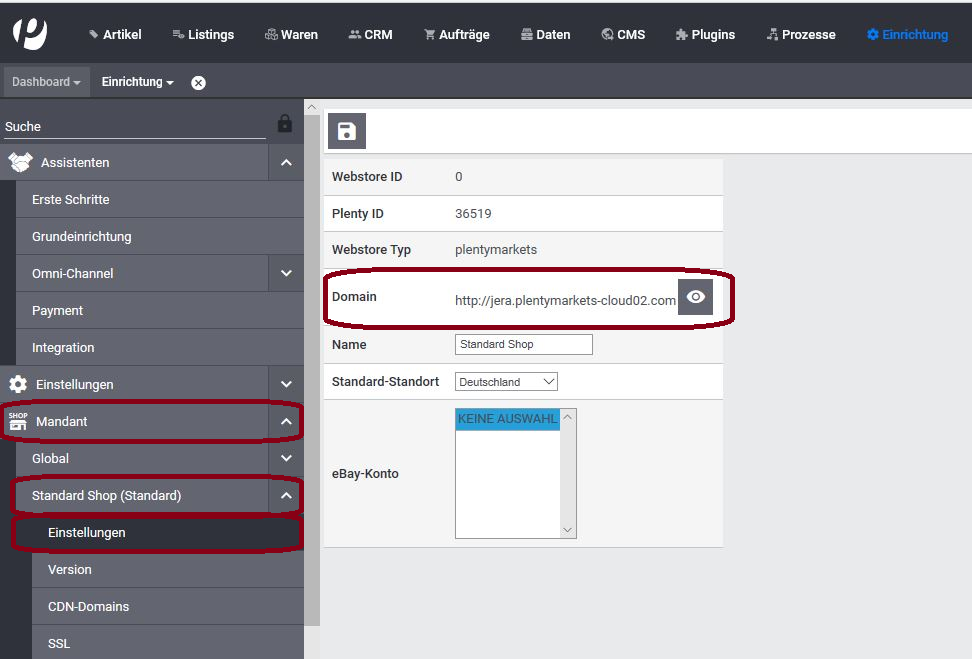The image size is (972, 659).
Task: Select KEINE AUSWAHL in eBay-Konto list
Action: tap(507, 420)
